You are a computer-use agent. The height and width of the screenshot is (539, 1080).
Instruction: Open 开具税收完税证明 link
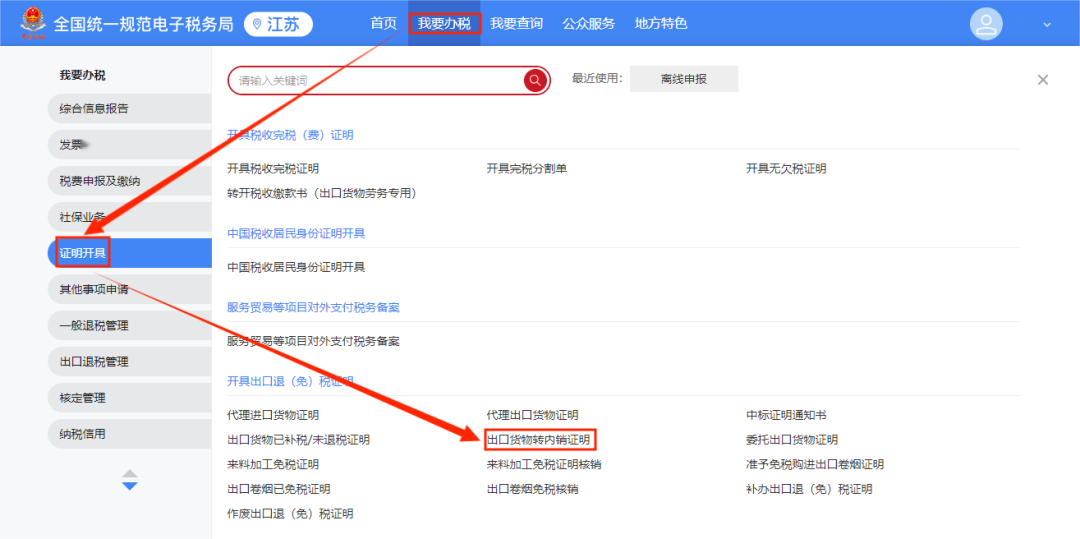273,169
